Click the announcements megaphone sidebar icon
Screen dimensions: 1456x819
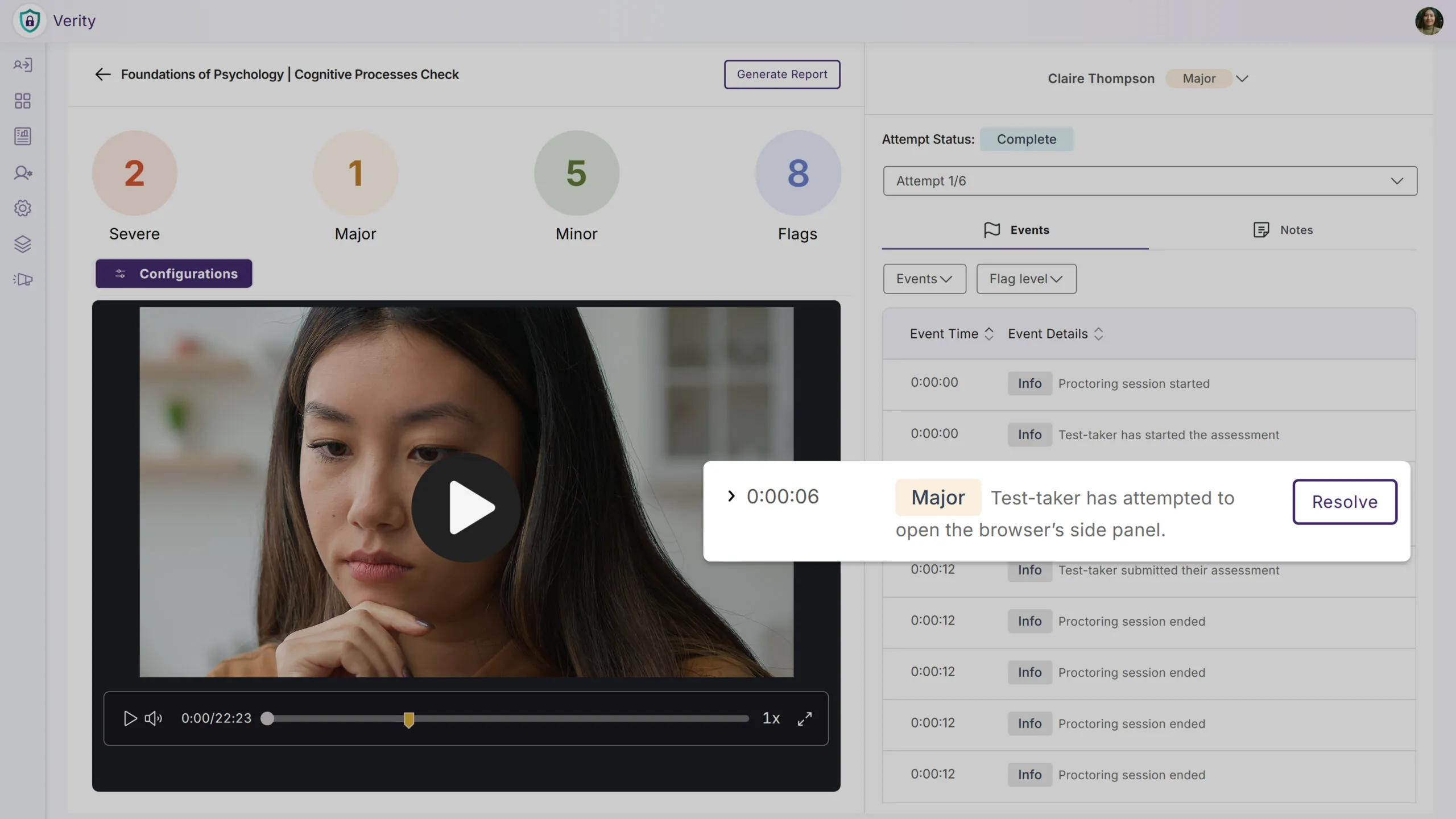coord(23,279)
